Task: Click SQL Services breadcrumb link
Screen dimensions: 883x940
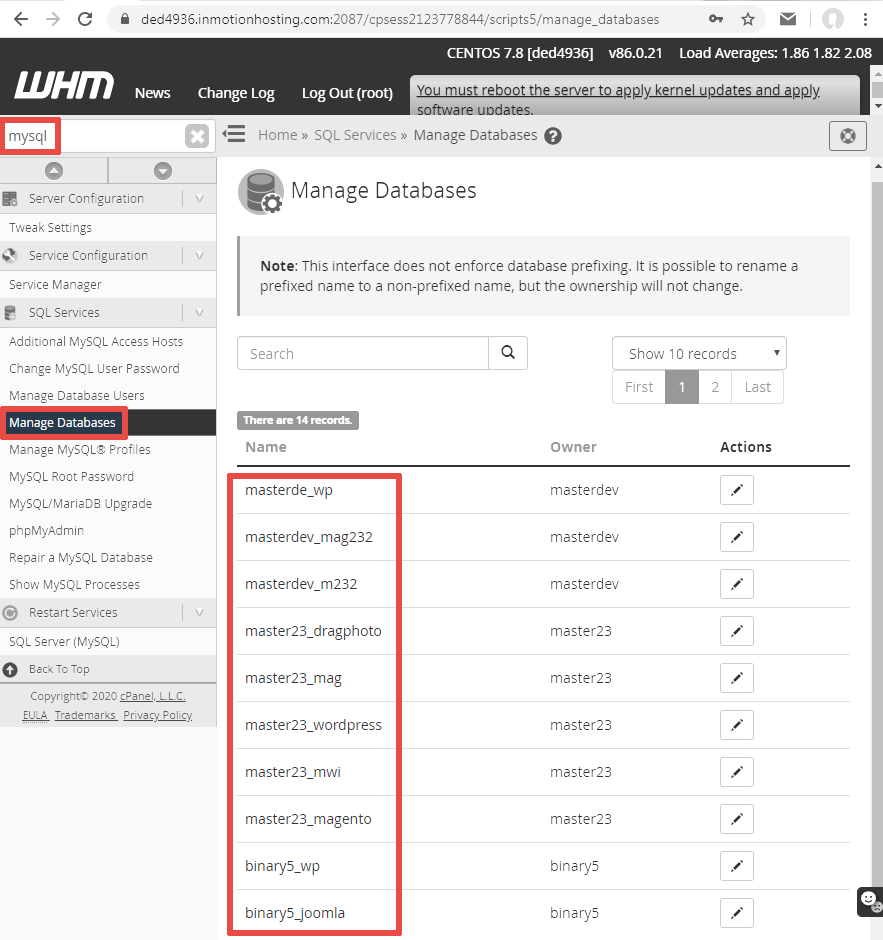Action: pos(355,135)
